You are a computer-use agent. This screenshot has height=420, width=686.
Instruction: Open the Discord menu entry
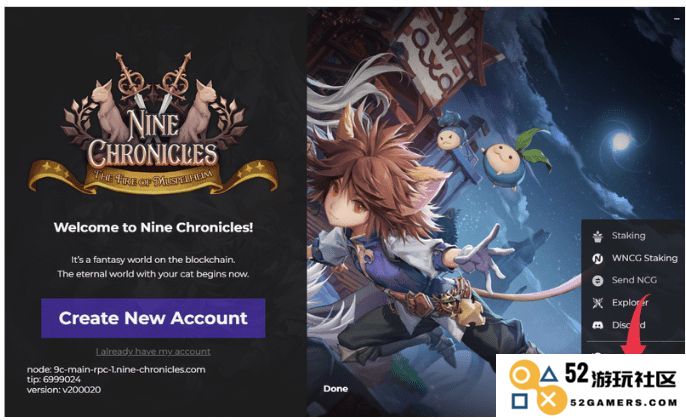[x=632, y=325]
